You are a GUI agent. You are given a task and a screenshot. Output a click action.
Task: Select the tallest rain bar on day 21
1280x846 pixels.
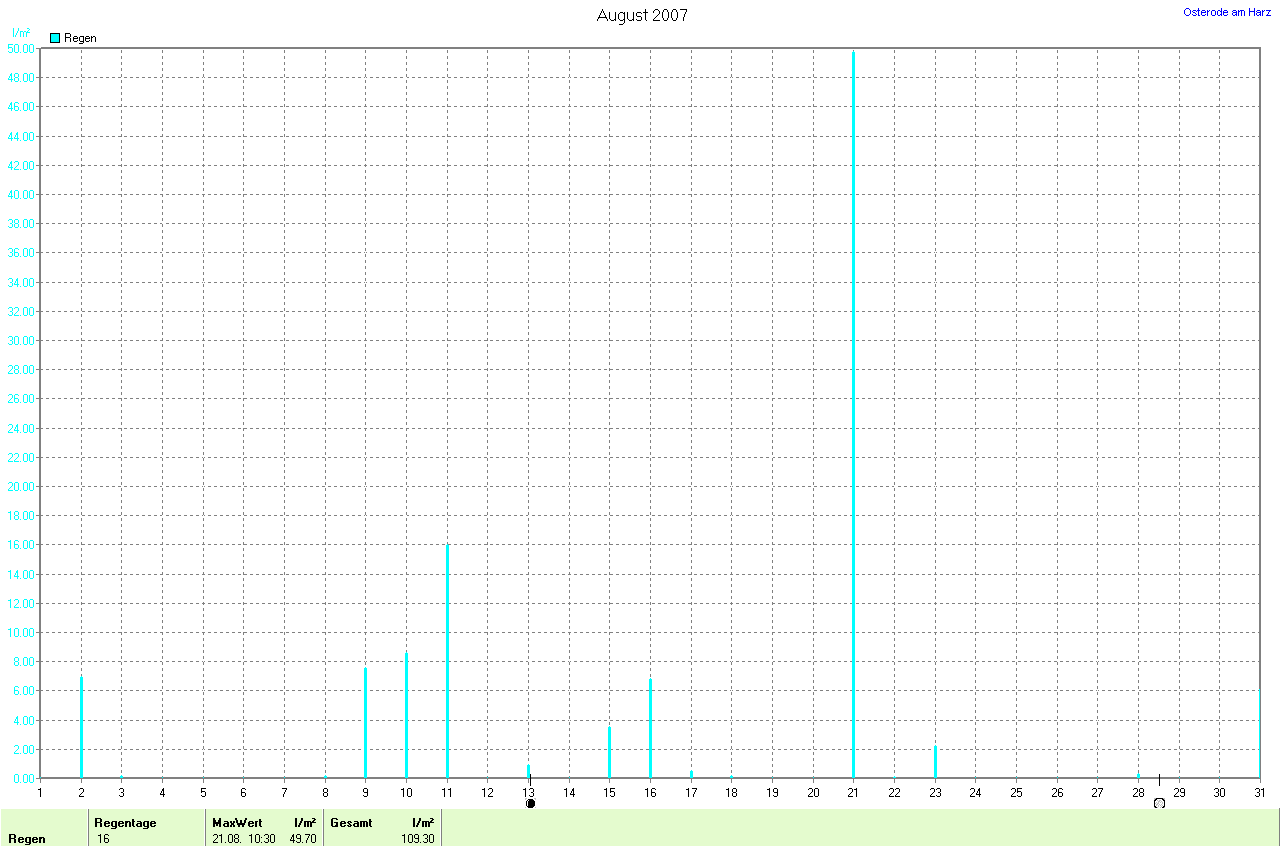[853, 414]
